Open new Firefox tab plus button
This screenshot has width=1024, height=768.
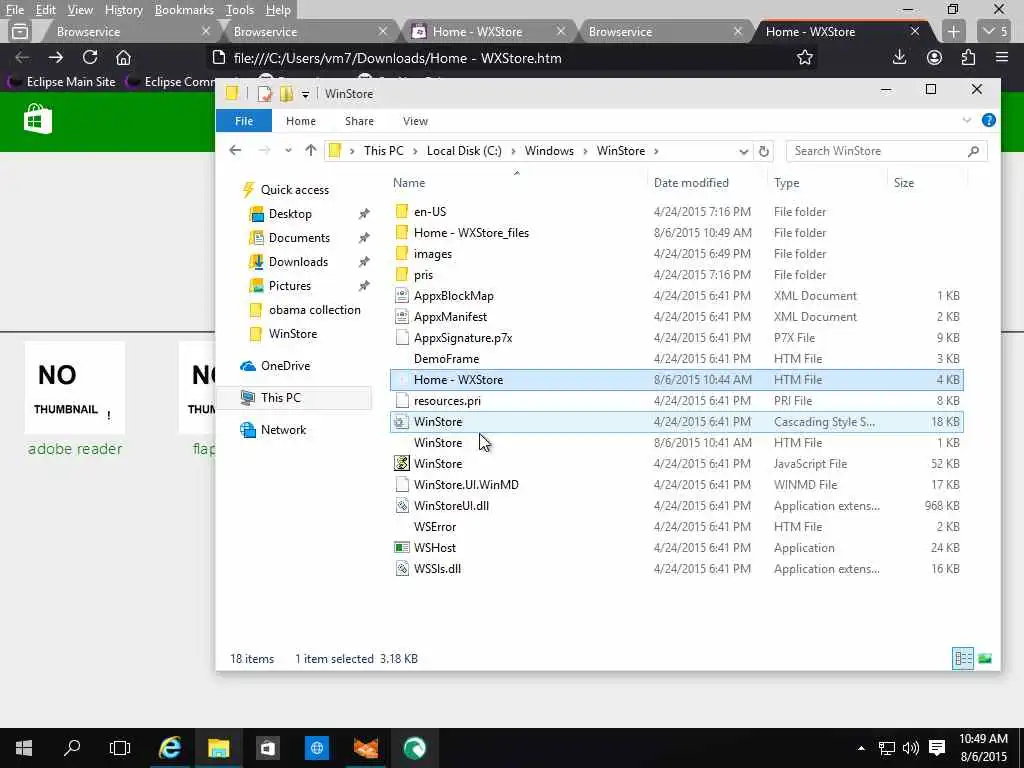[953, 31]
